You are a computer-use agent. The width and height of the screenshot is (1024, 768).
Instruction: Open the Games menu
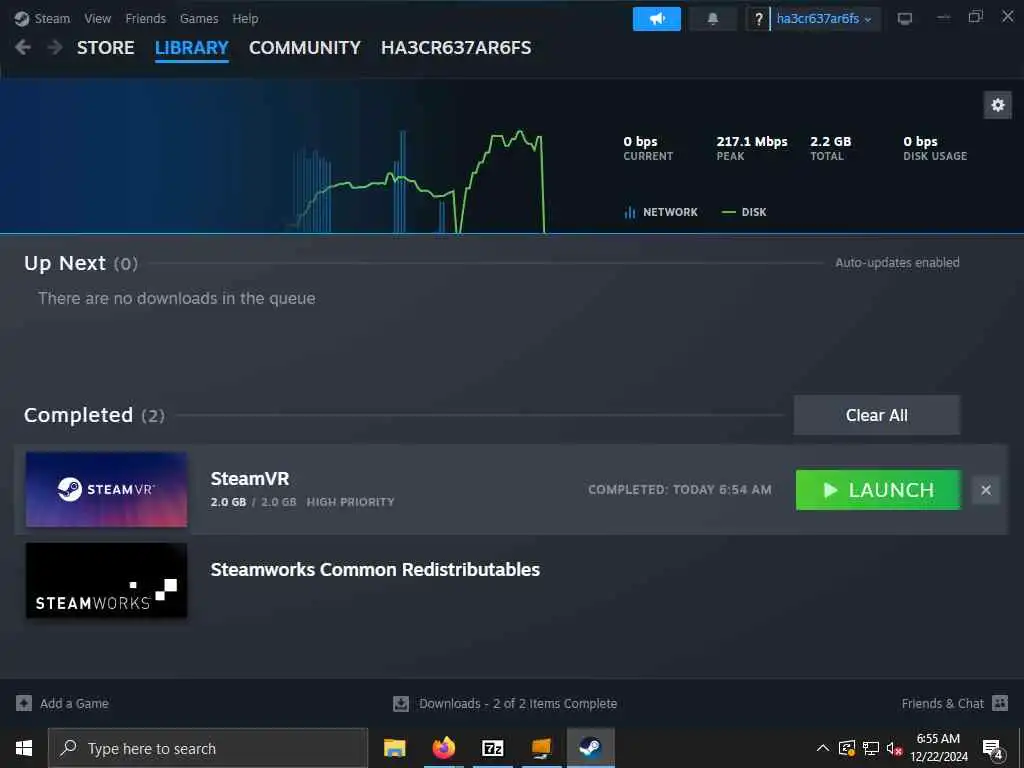coord(199,18)
